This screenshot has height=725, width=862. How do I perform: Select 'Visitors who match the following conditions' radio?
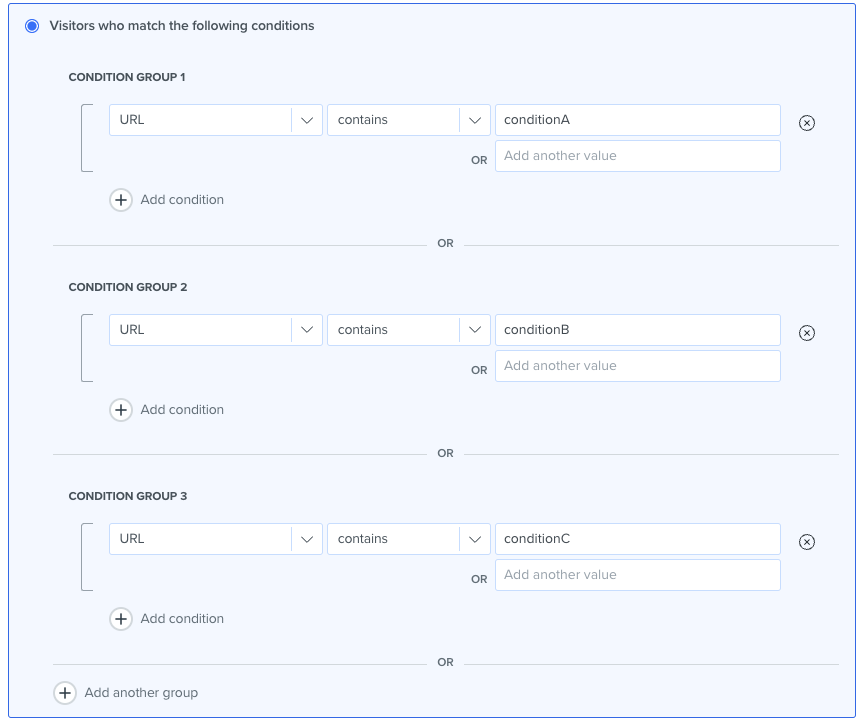tap(32, 26)
